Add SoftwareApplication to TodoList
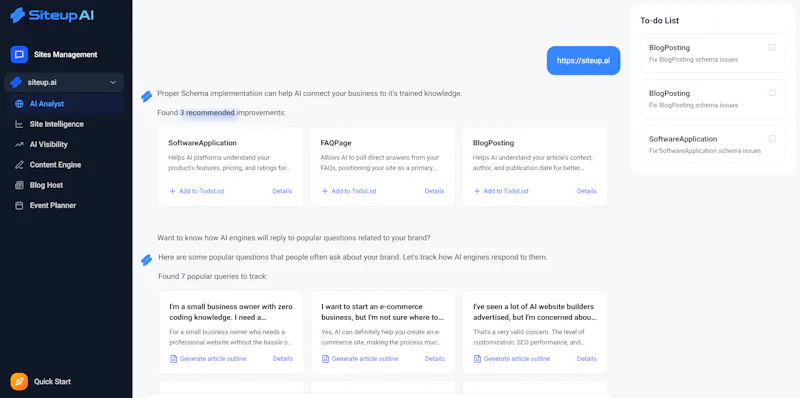This screenshot has width=800, height=398. coord(196,191)
